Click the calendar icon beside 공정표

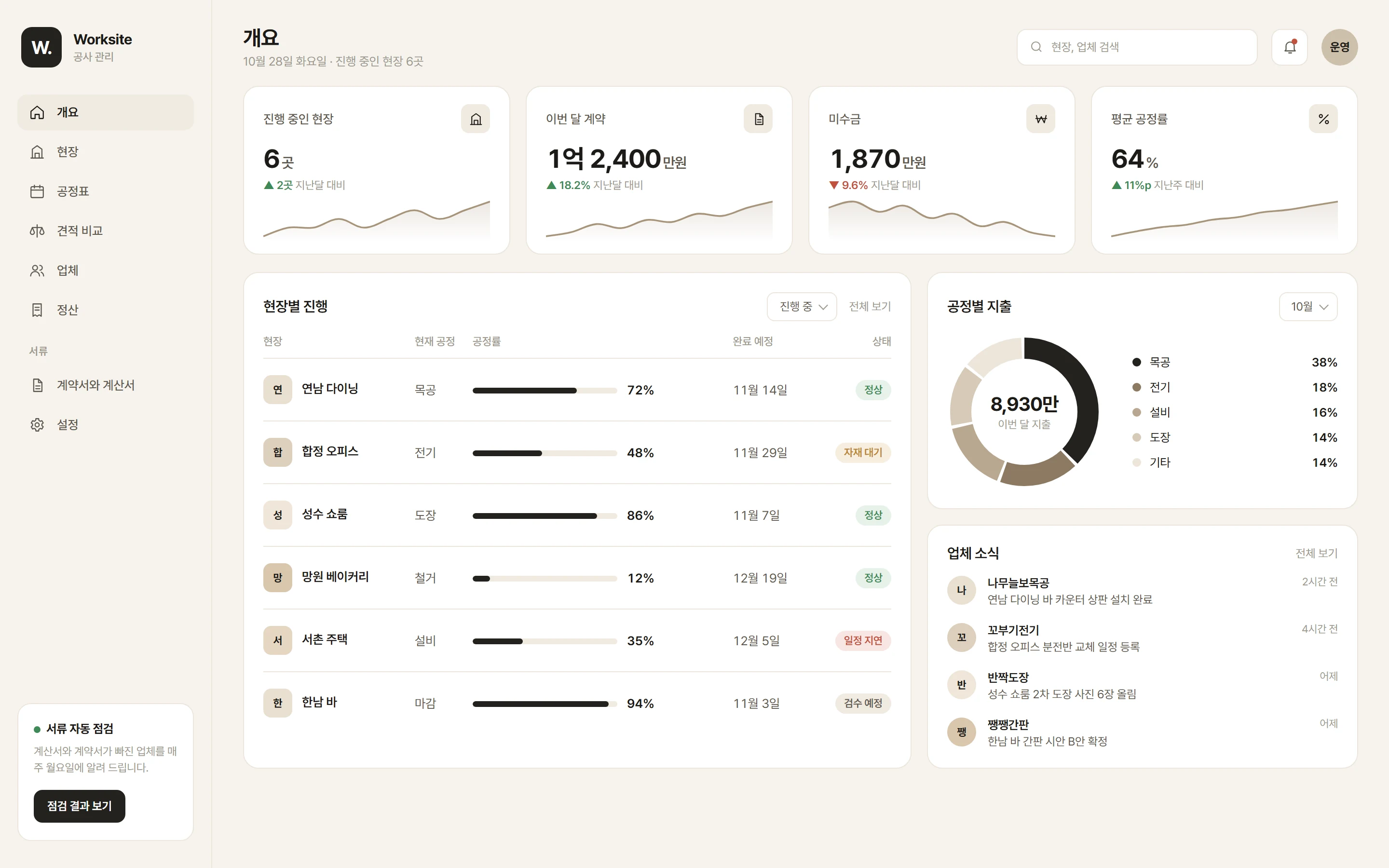point(37,191)
